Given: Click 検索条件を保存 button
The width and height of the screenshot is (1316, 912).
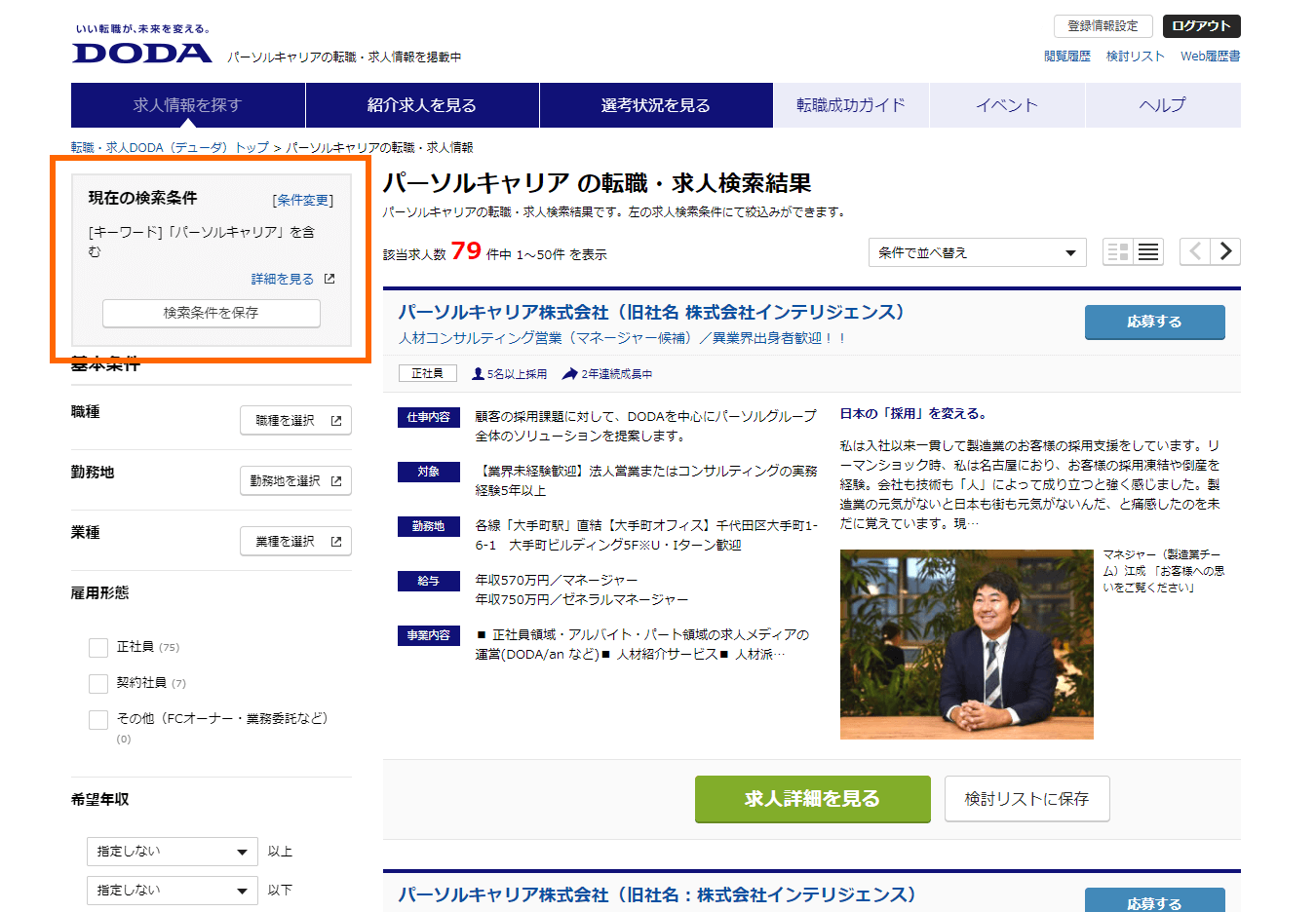Looking at the screenshot, I should [212, 313].
